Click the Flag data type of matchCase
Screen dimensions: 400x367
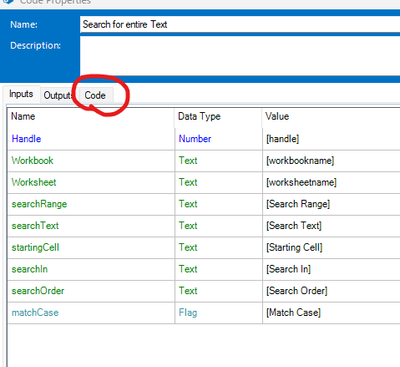click(188, 313)
